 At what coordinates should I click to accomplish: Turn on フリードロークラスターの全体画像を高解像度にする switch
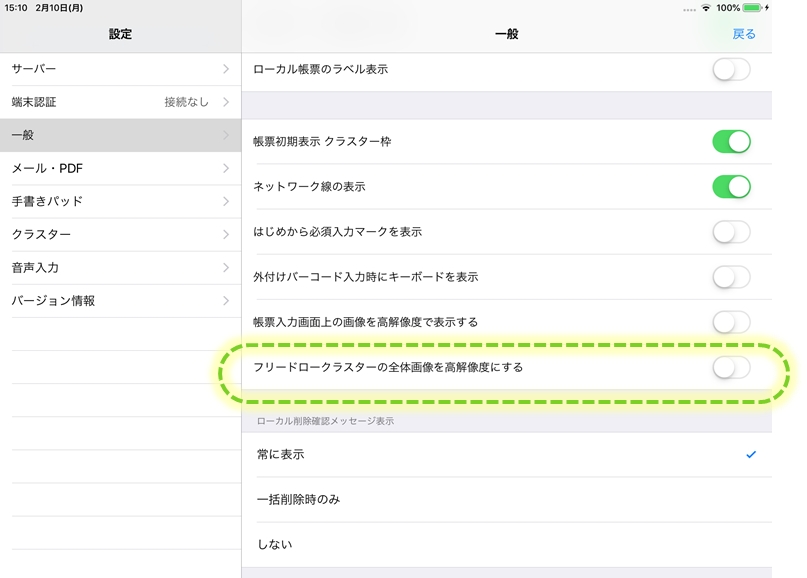click(x=731, y=367)
